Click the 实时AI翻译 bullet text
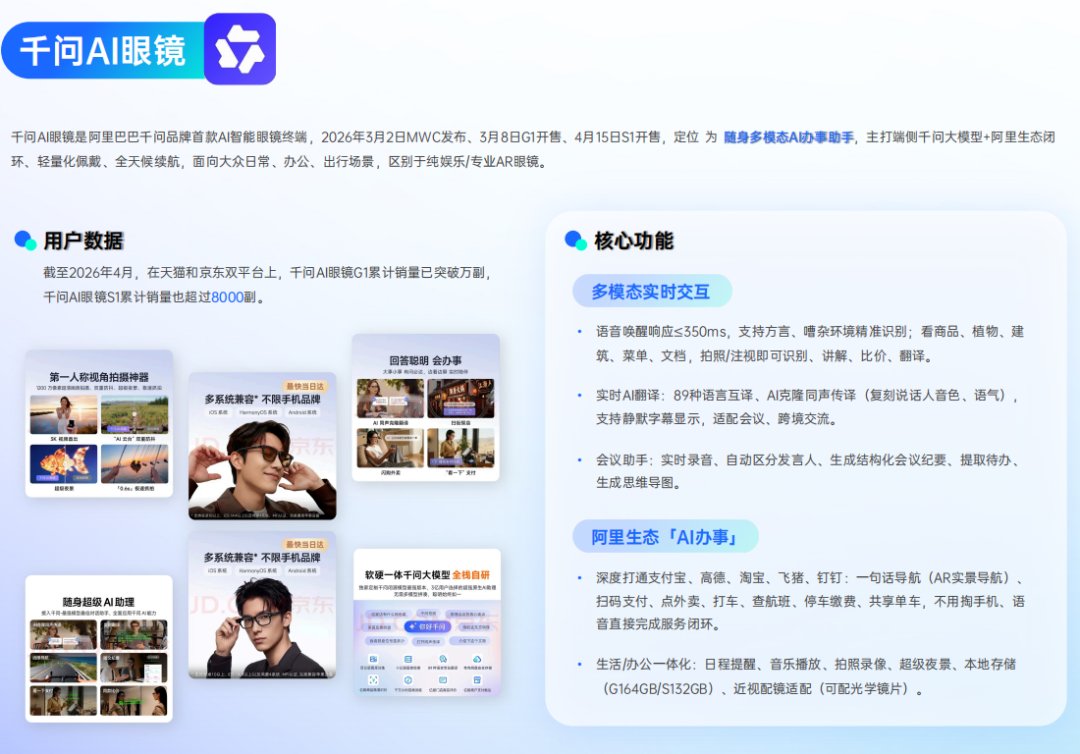The height and width of the screenshot is (754, 1080). point(807,407)
